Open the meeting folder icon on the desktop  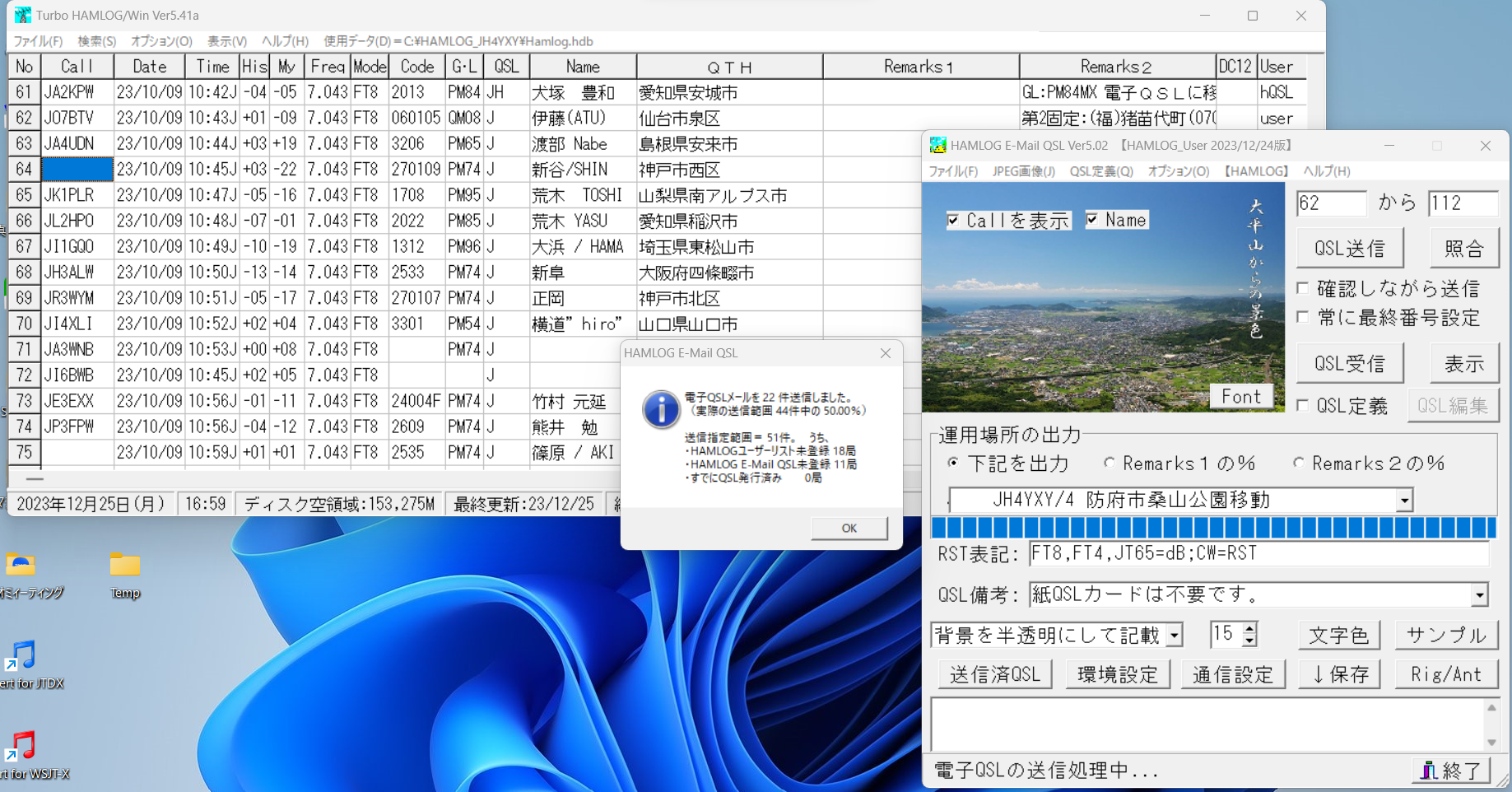pos(21,566)
